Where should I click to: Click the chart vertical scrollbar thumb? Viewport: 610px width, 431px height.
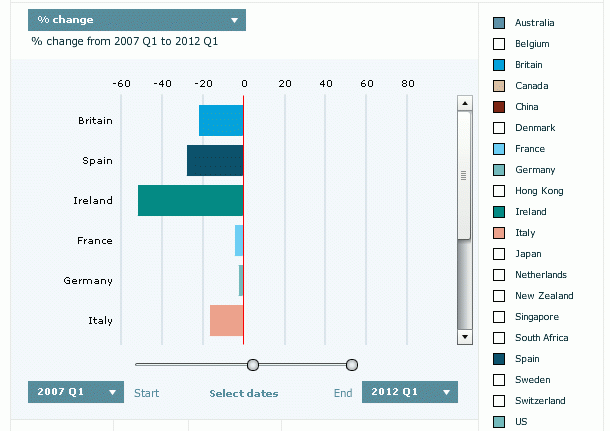[464, 175]
